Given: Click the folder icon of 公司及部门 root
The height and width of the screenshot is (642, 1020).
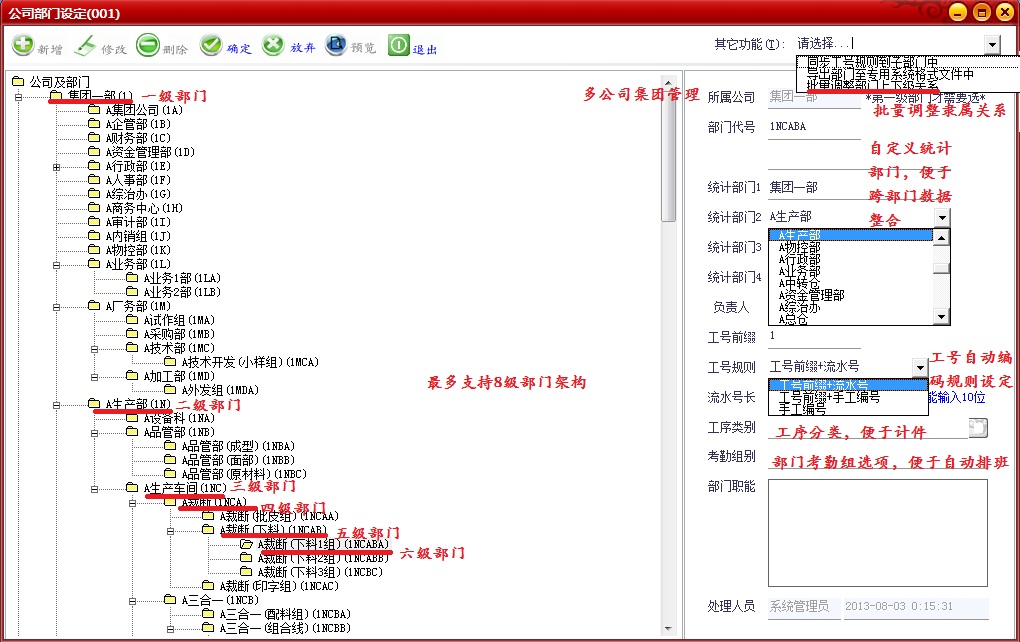Looking at the screenshot, I should click(x=18, y=81).
